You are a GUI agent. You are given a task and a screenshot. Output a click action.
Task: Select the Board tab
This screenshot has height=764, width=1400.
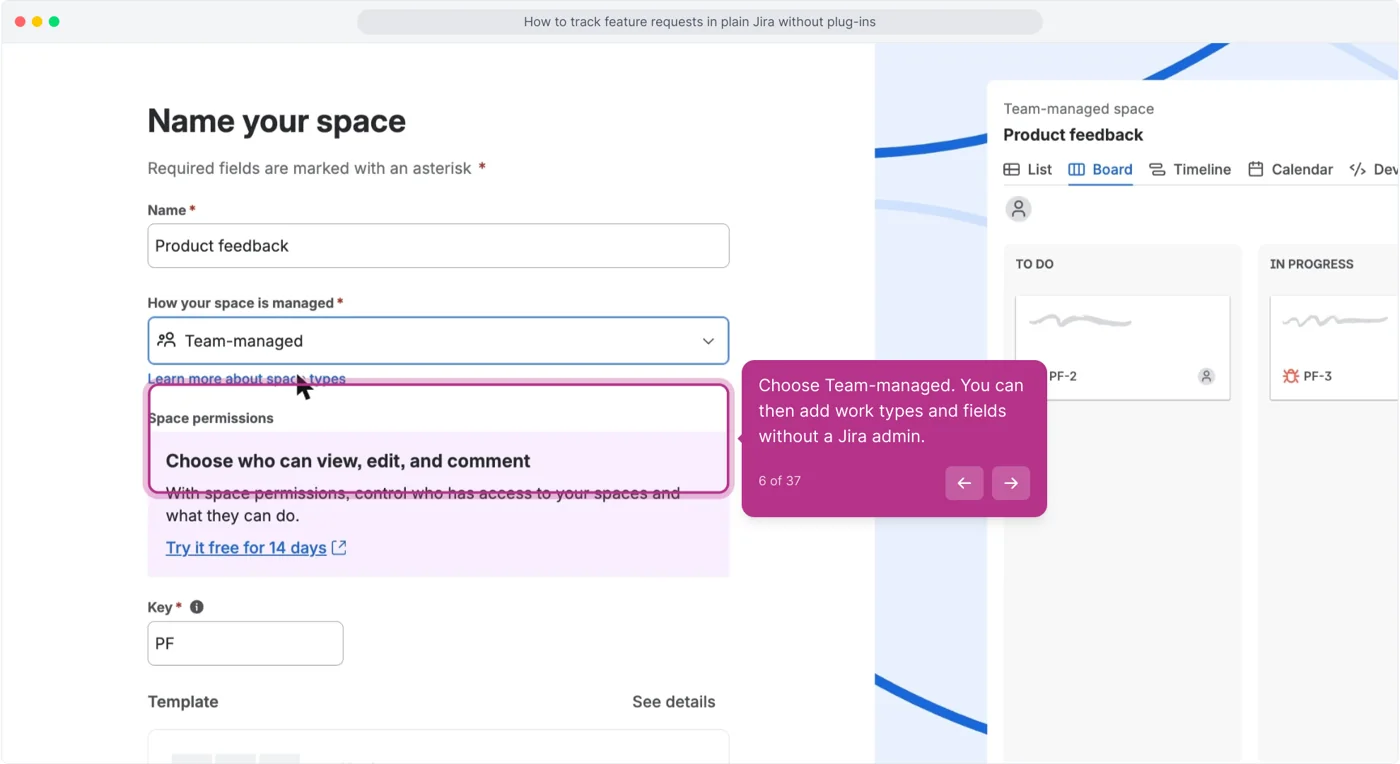(1101, 170)
